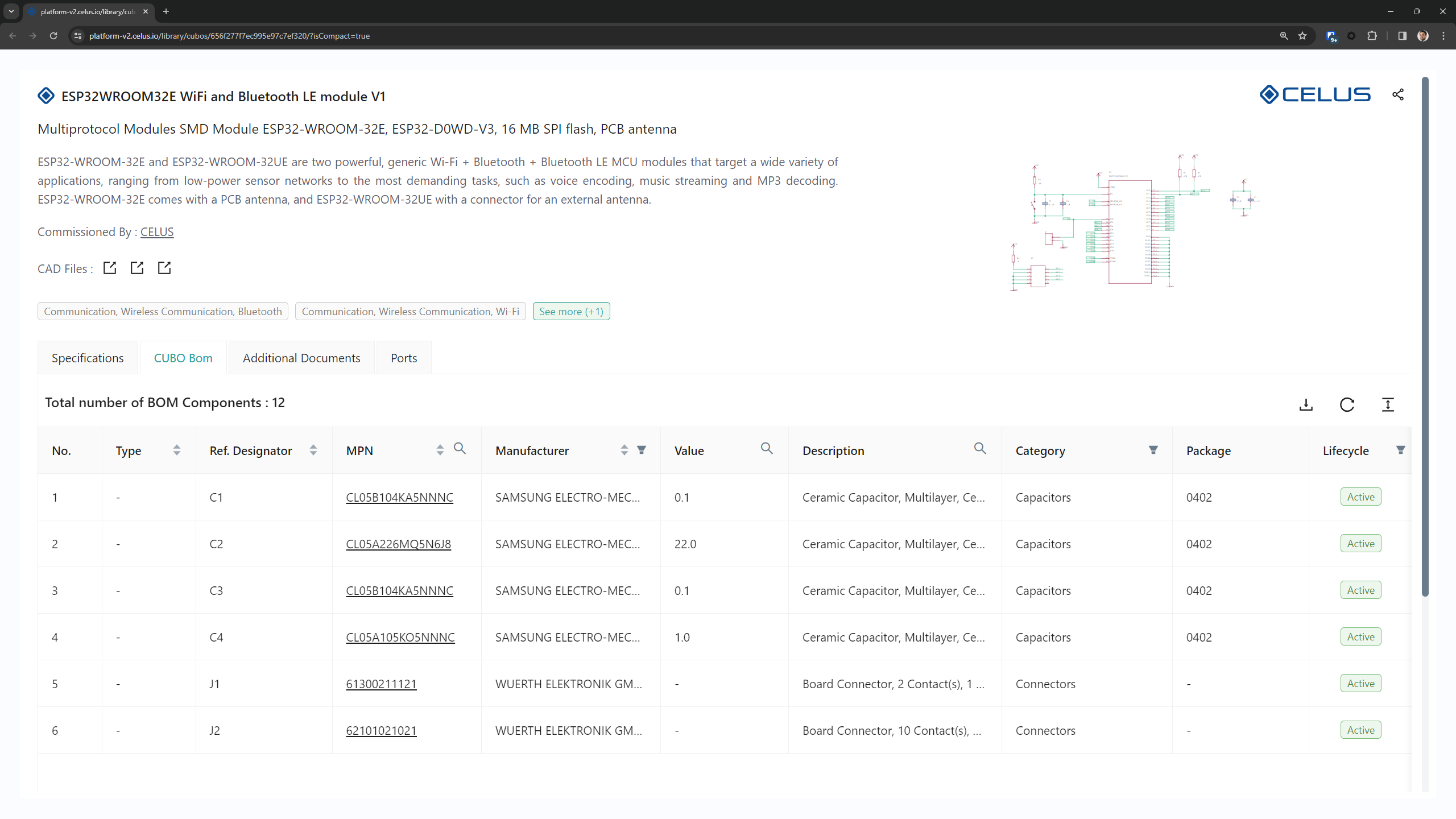This screenshot has height=819, width=1456.
Task: Open the Chrome three-dot menu
Action: (x=1443, y=36)
